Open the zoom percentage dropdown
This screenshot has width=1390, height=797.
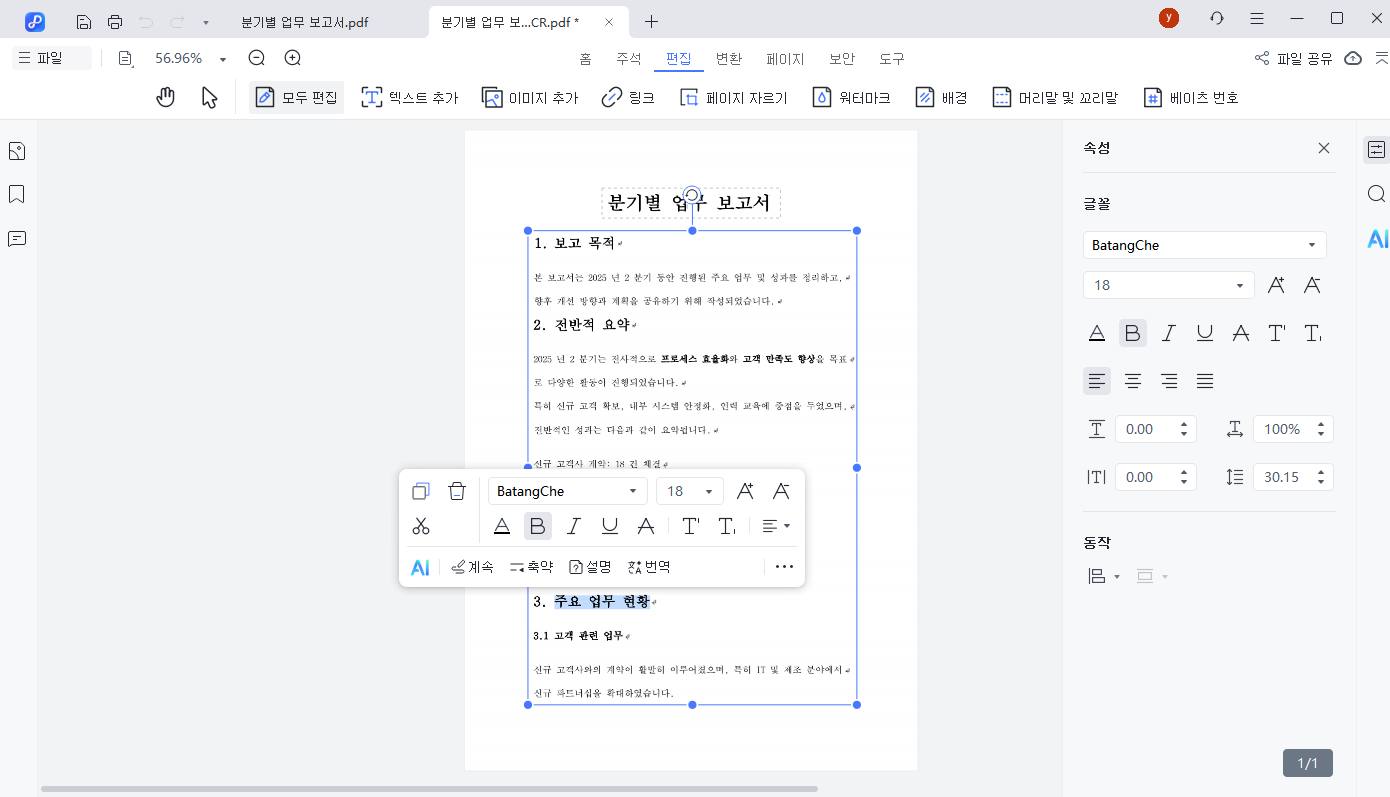(223, 59)
